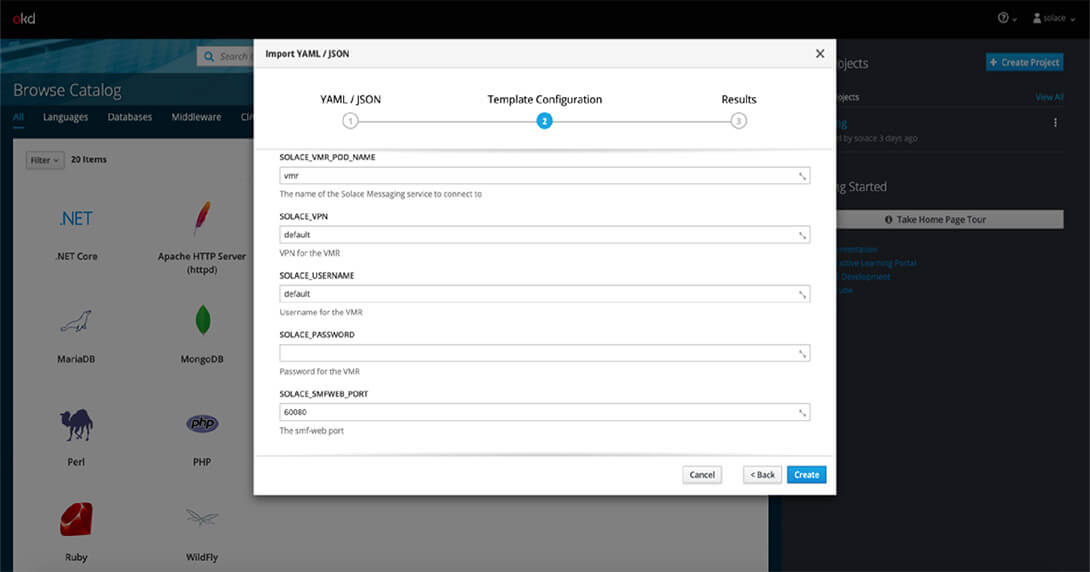This screenshot has height=572, width=1090.
Task: Click the Create button
Action: tap(806, 475)
